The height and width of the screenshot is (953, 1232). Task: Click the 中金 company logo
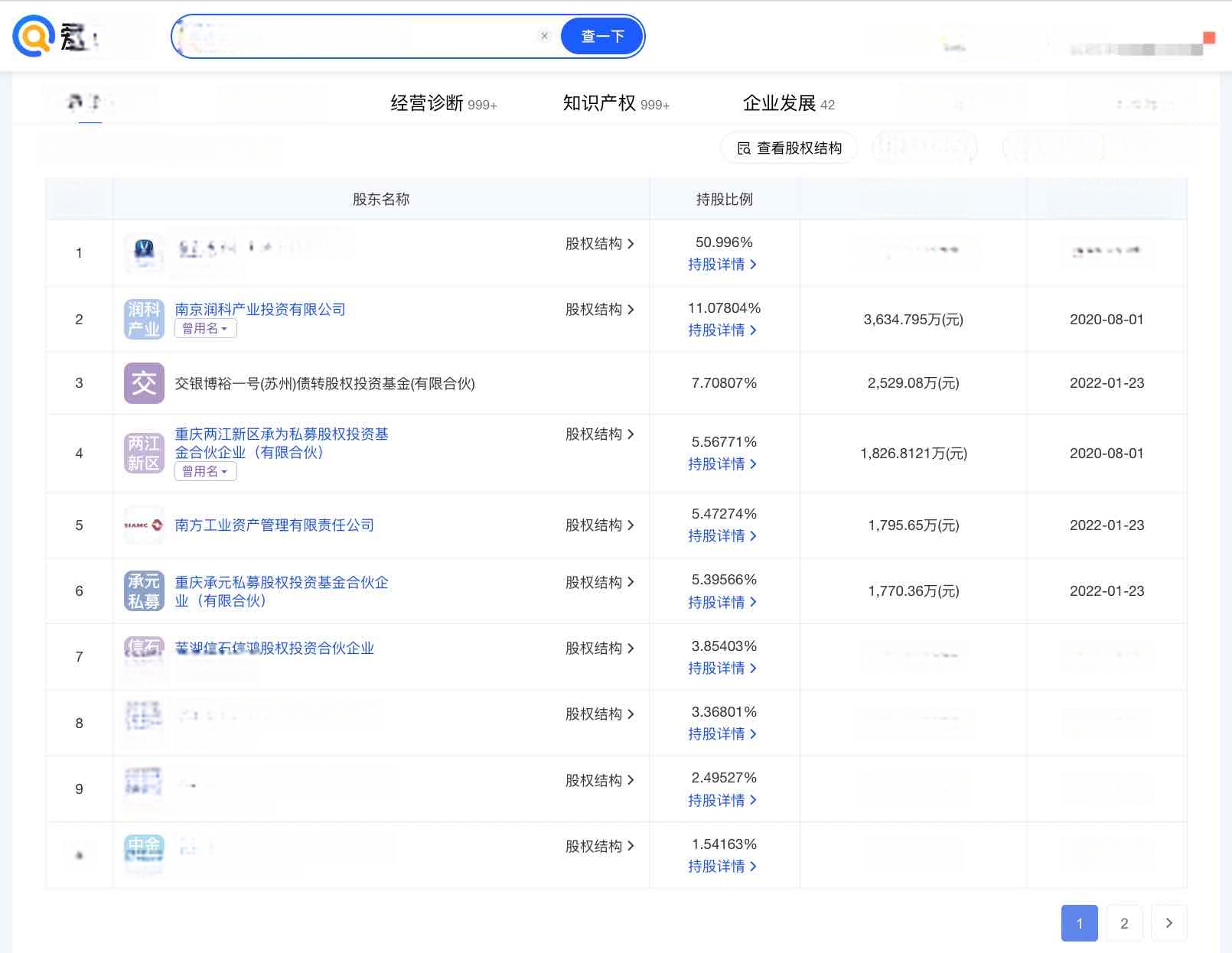[144, 854]
